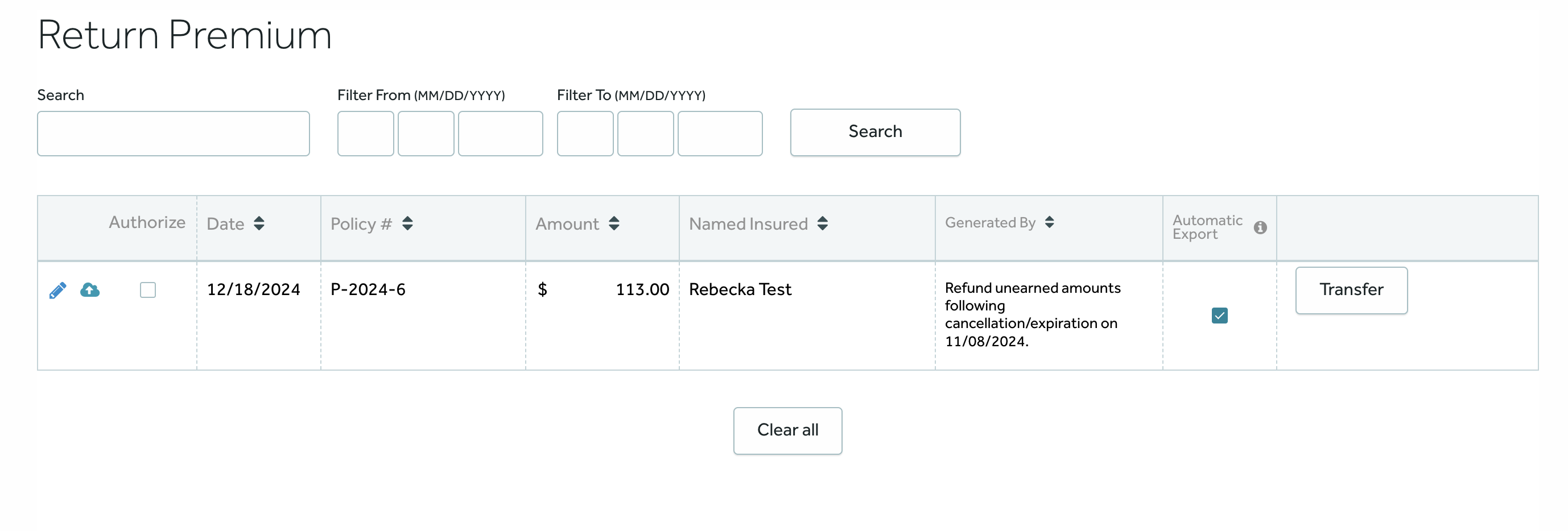Click the pencil edit icon for P-2024-6
This screenshot has height=531, width=1568.
pos(58,290)
